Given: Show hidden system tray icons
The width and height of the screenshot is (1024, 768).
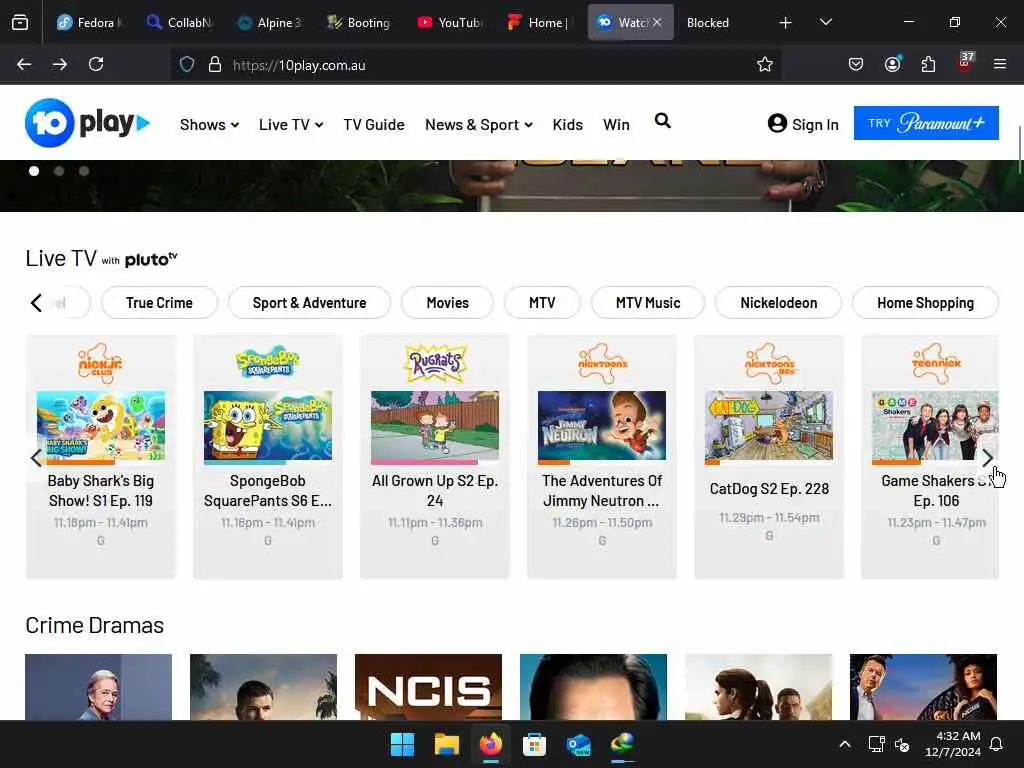Looking at the screenshot, I should 844,744.
